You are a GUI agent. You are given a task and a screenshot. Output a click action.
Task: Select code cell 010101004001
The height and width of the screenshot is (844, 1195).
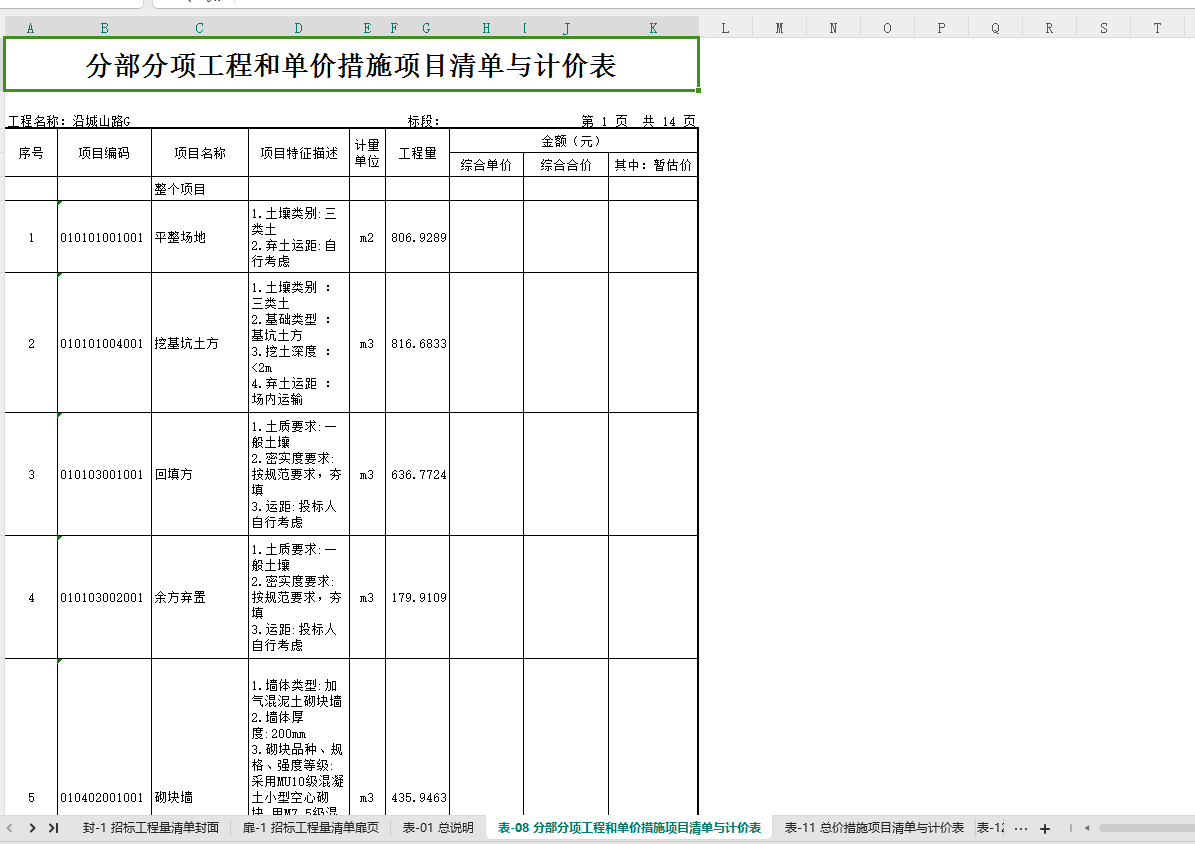[104, 343]
